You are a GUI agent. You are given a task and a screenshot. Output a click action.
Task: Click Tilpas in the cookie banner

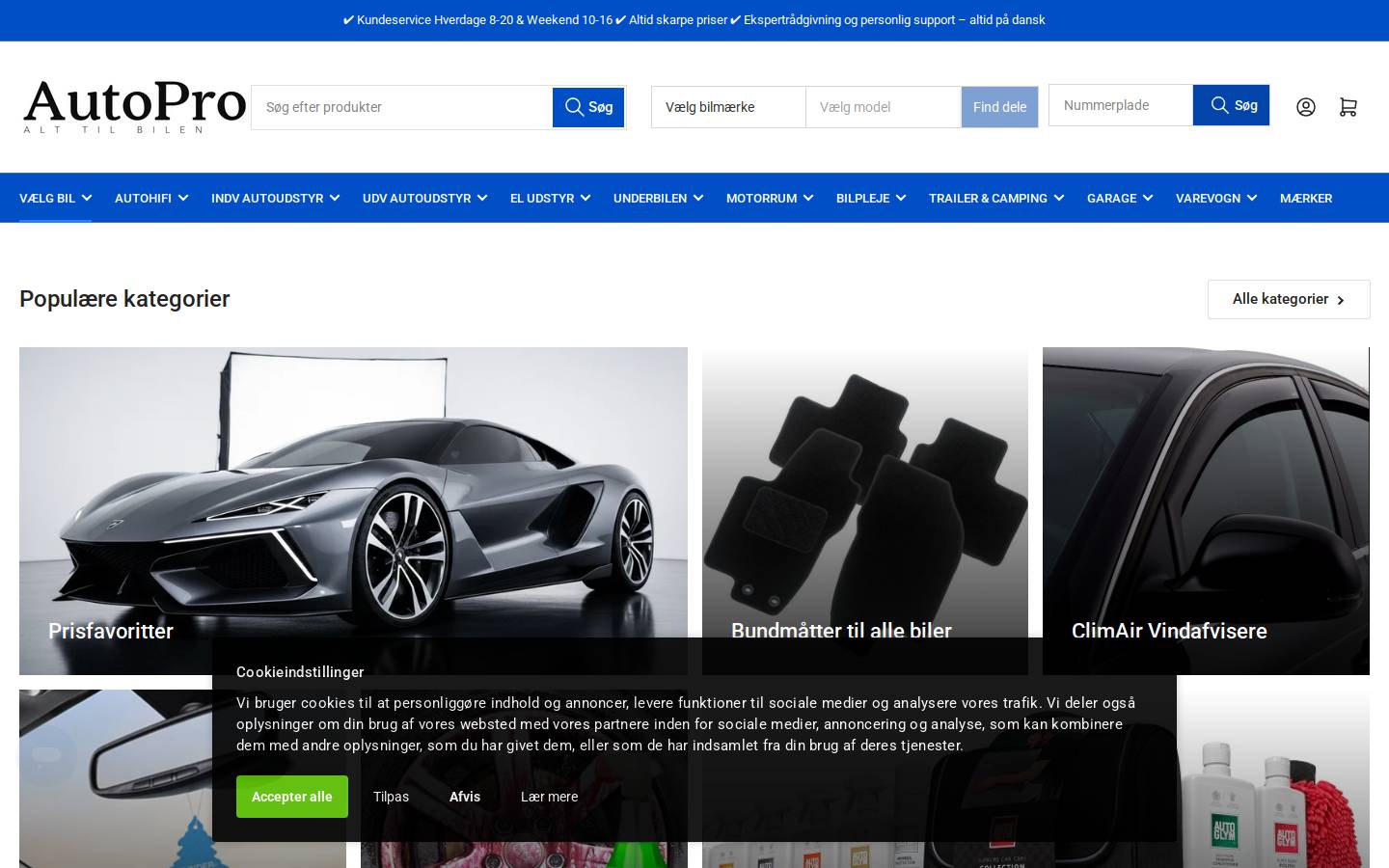coord(391,797)
